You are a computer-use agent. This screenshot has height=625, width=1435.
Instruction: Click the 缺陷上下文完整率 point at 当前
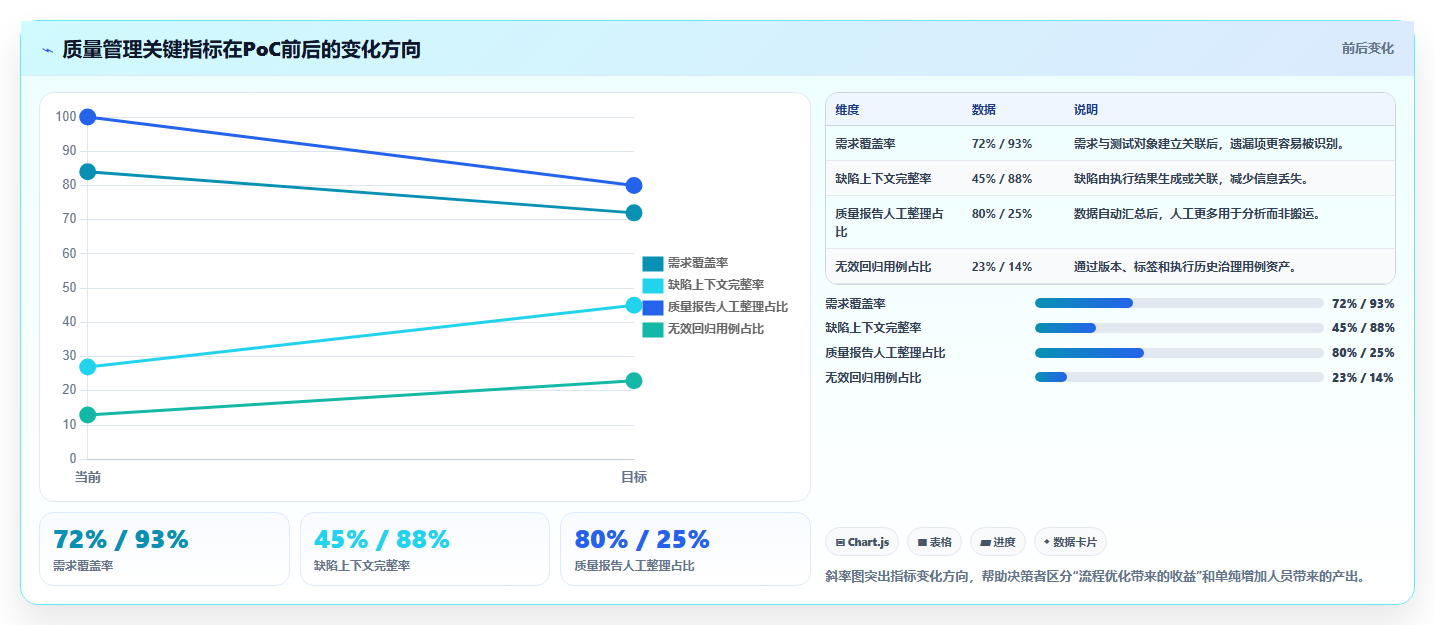click(88, 367)
